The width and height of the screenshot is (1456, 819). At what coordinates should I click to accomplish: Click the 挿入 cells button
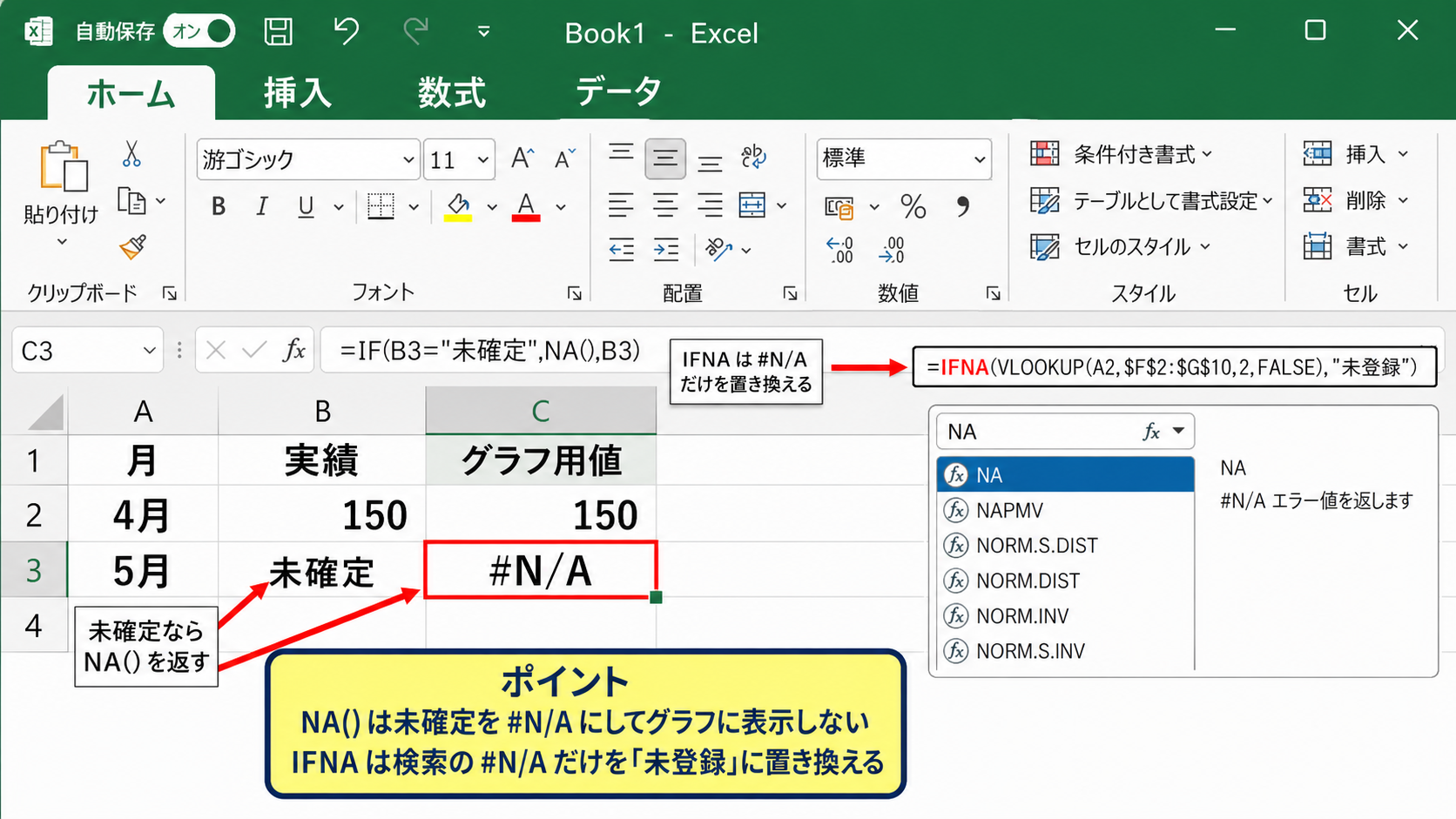pos(1355,155)
